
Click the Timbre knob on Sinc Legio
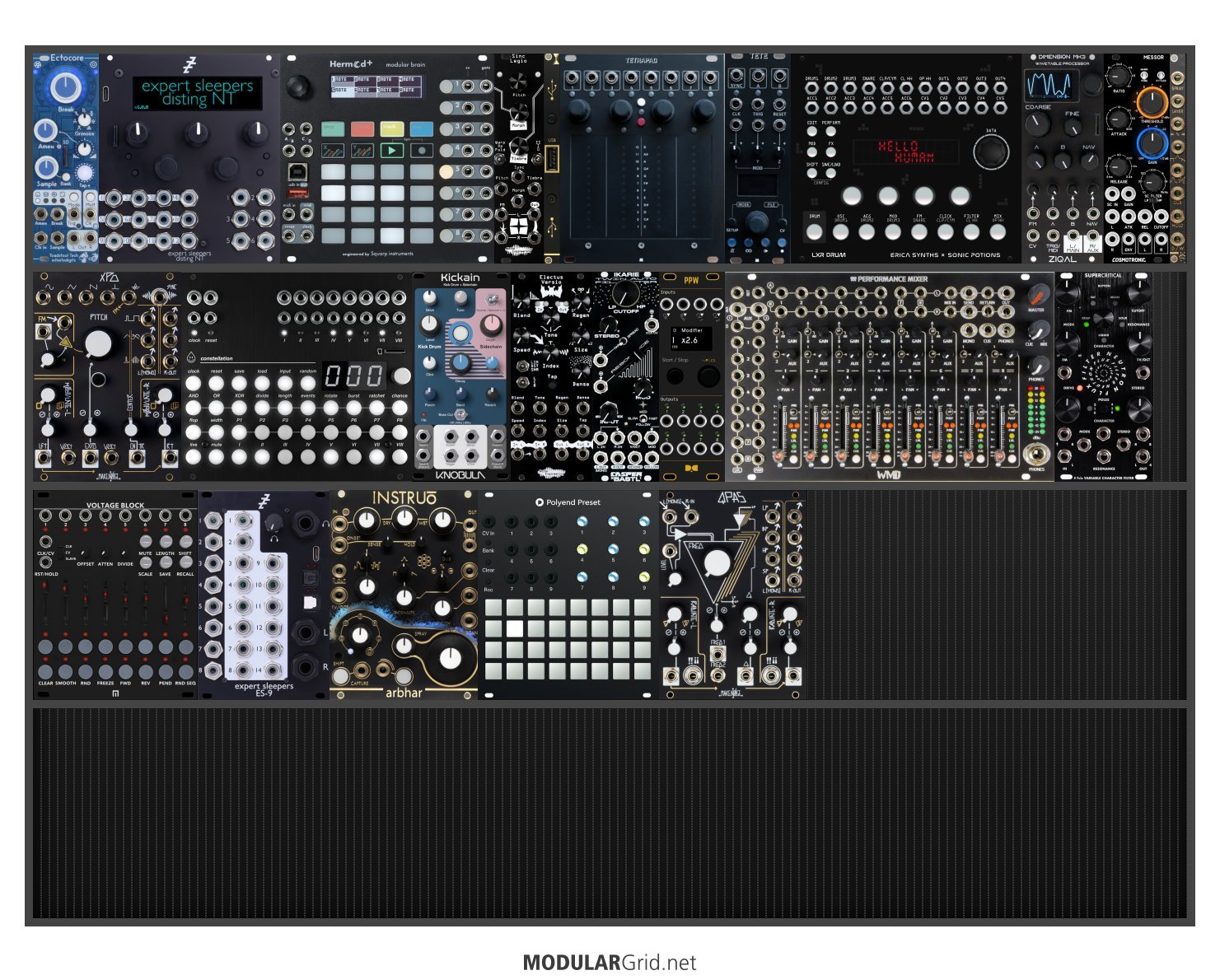pyautogui.click(x=519, y=146)
